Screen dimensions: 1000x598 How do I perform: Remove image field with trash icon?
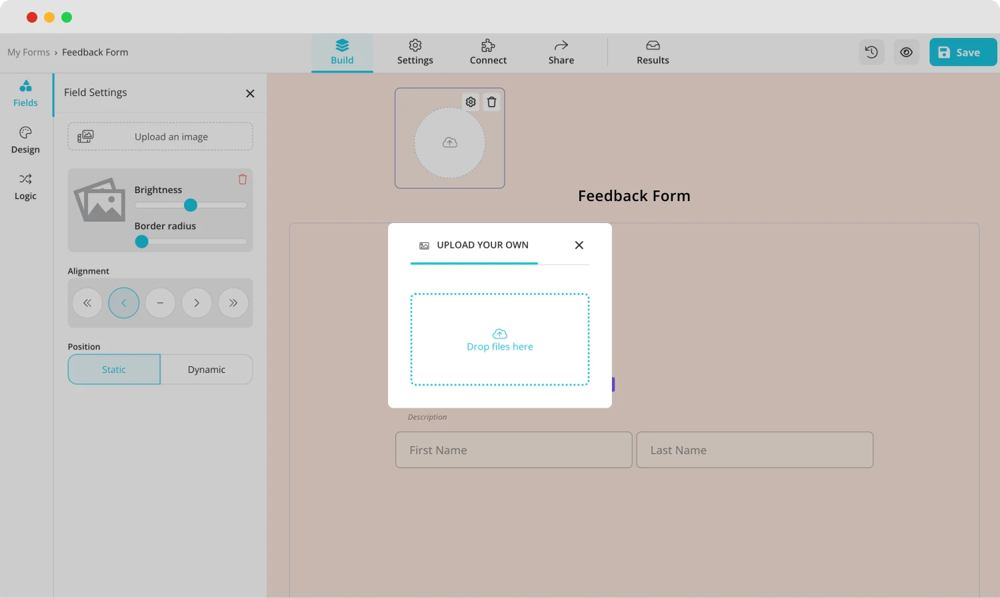(492, 102)
